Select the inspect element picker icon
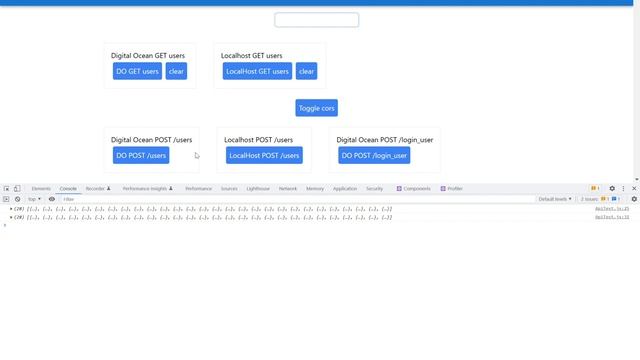 7,189
